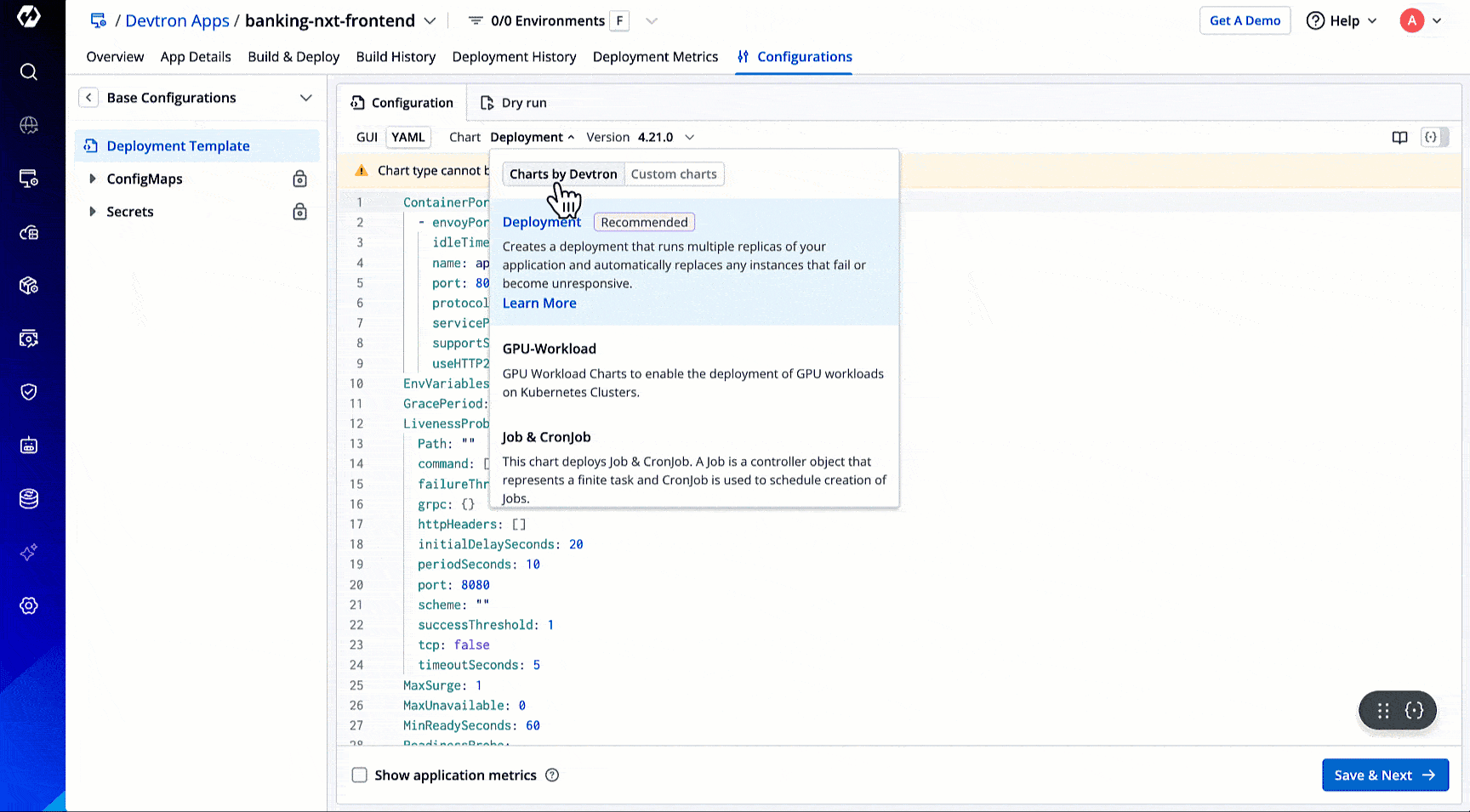
Task: Switch editor to GUI mode
Action: (367, 138)
